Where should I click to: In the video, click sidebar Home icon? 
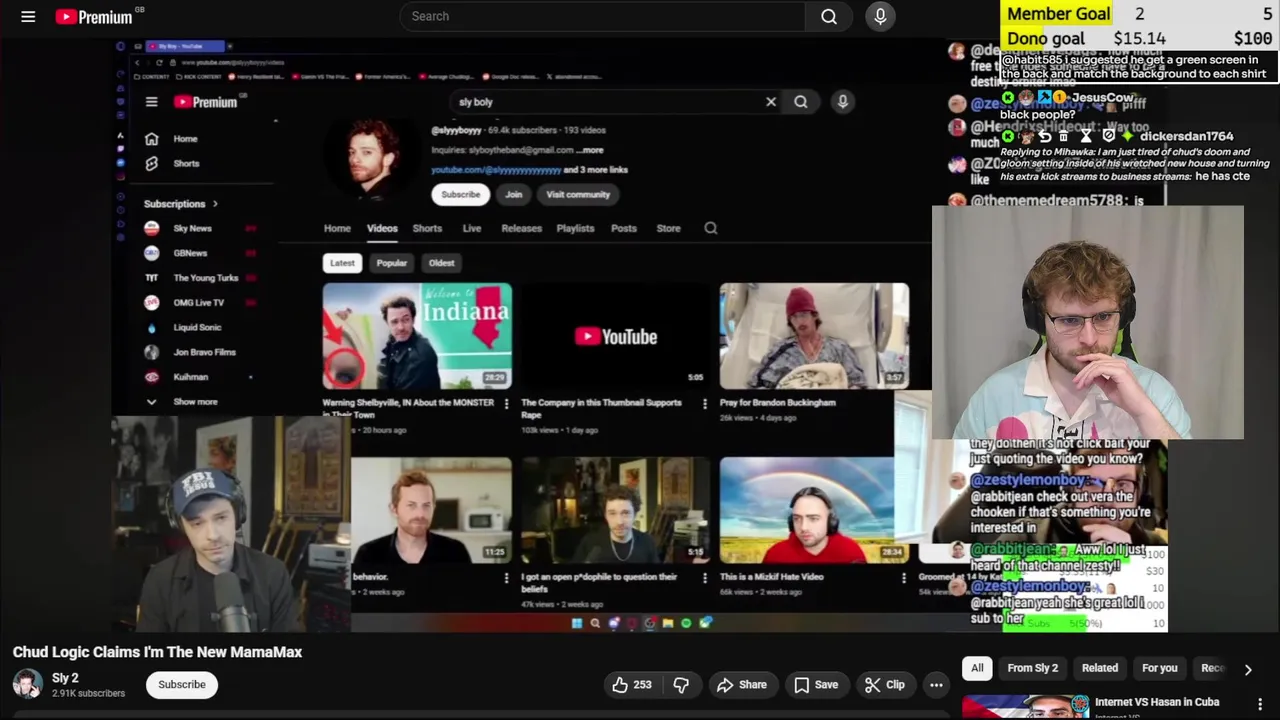pos(151,139)
